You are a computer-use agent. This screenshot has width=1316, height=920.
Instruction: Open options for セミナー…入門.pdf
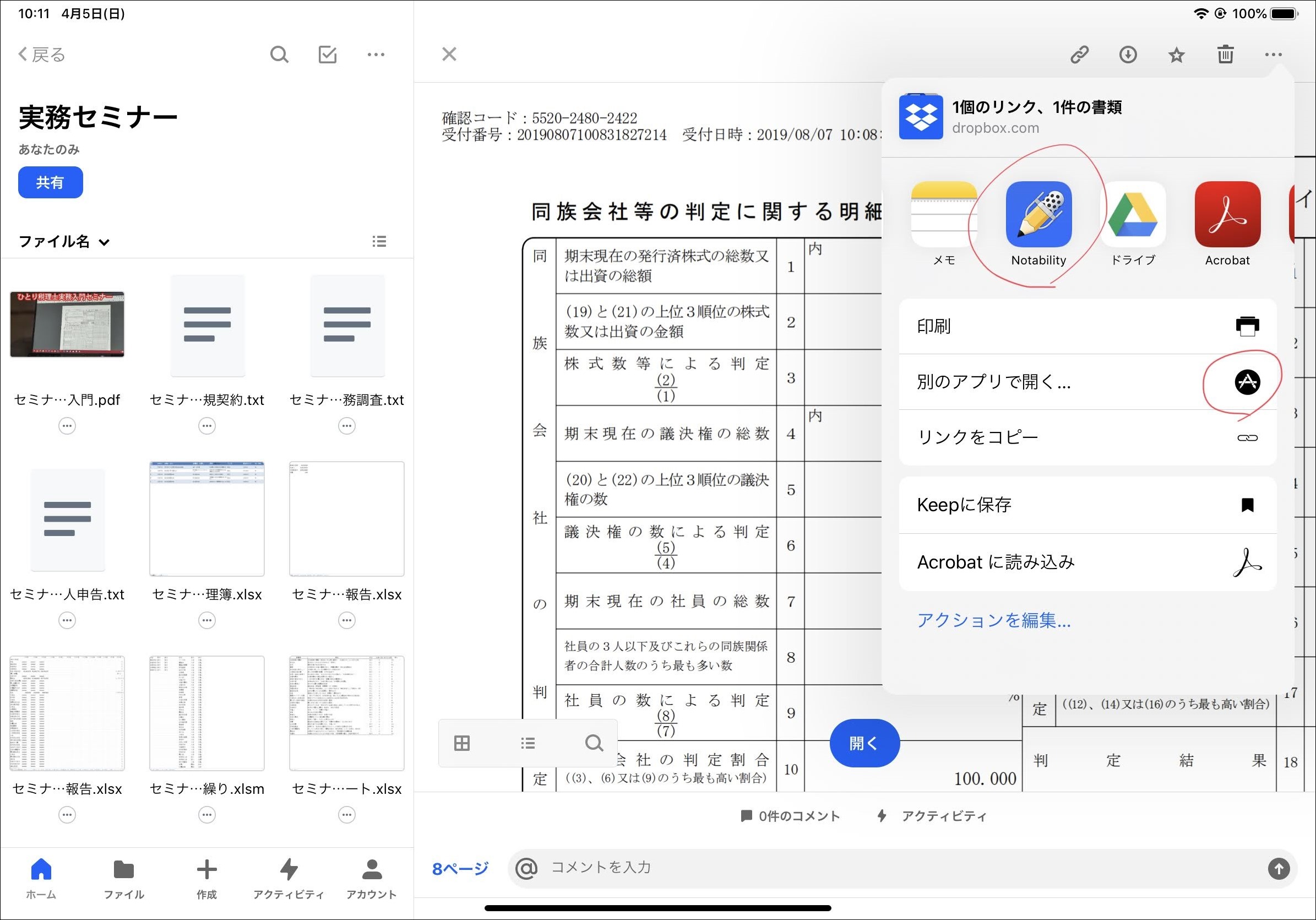(x=67, y=426)
